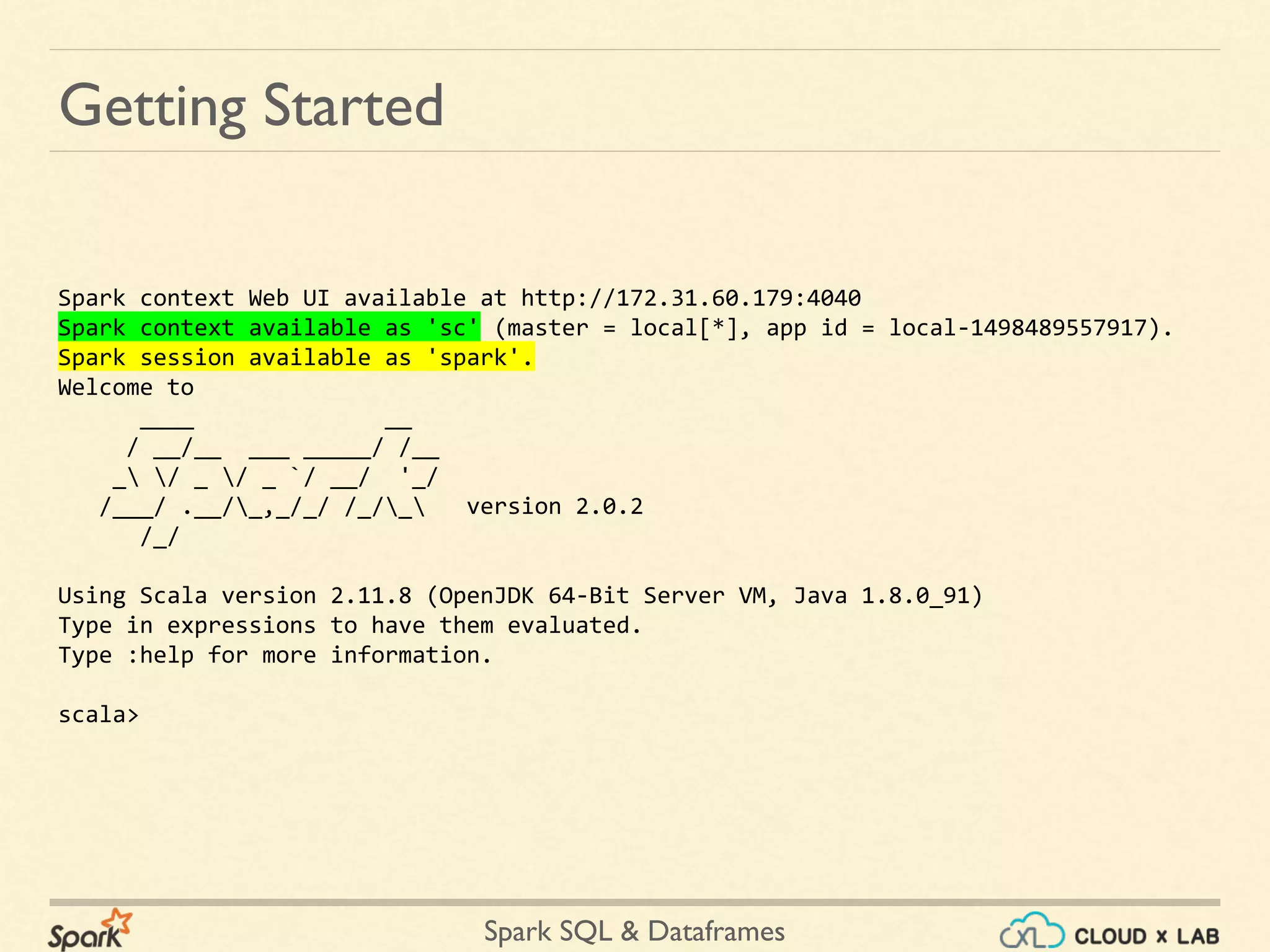1270x952 pixels.
Task: Click the Getting Started slide title
Action: 251,106
